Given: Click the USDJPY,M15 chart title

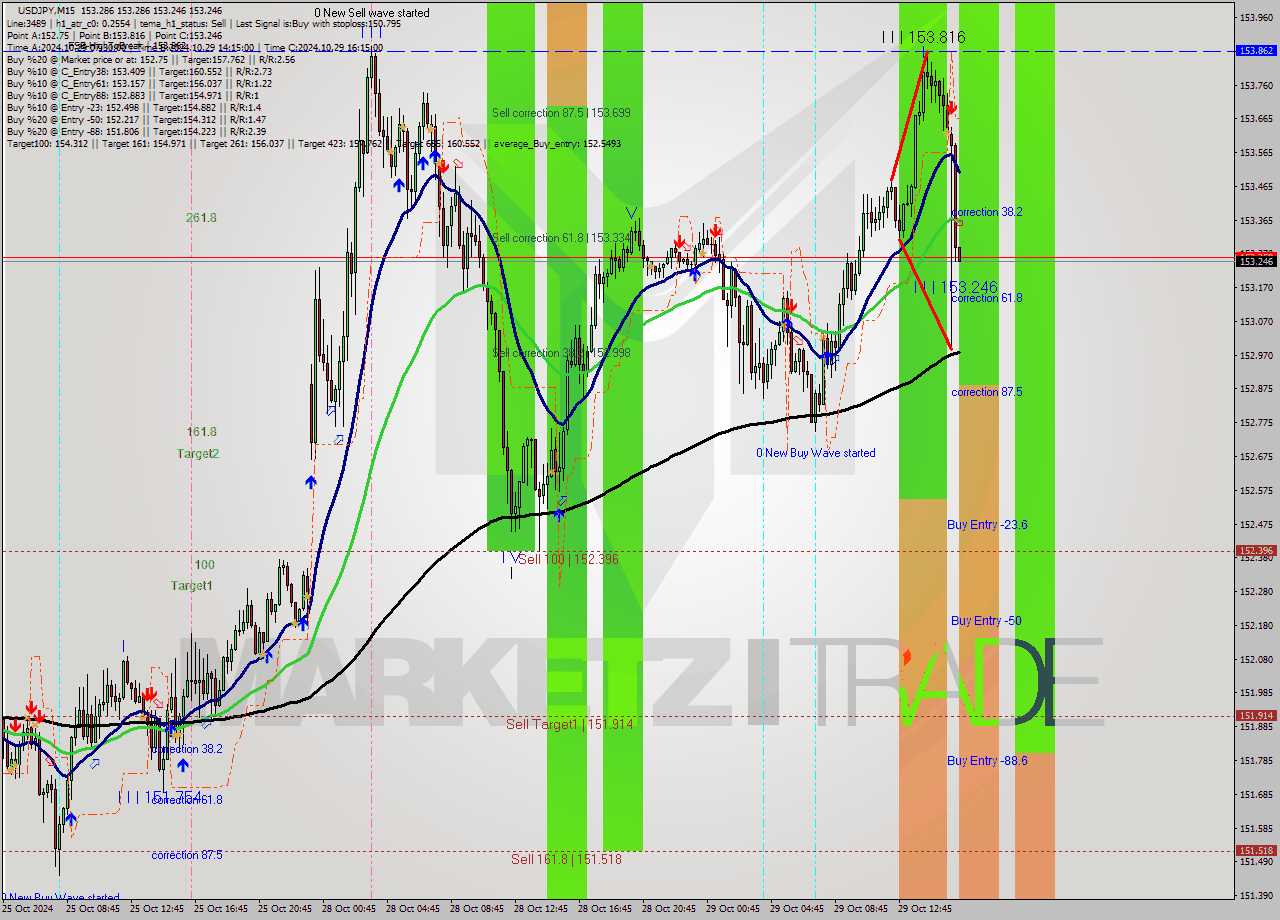Looking at the screenshot, I should [x=47, y=9].
